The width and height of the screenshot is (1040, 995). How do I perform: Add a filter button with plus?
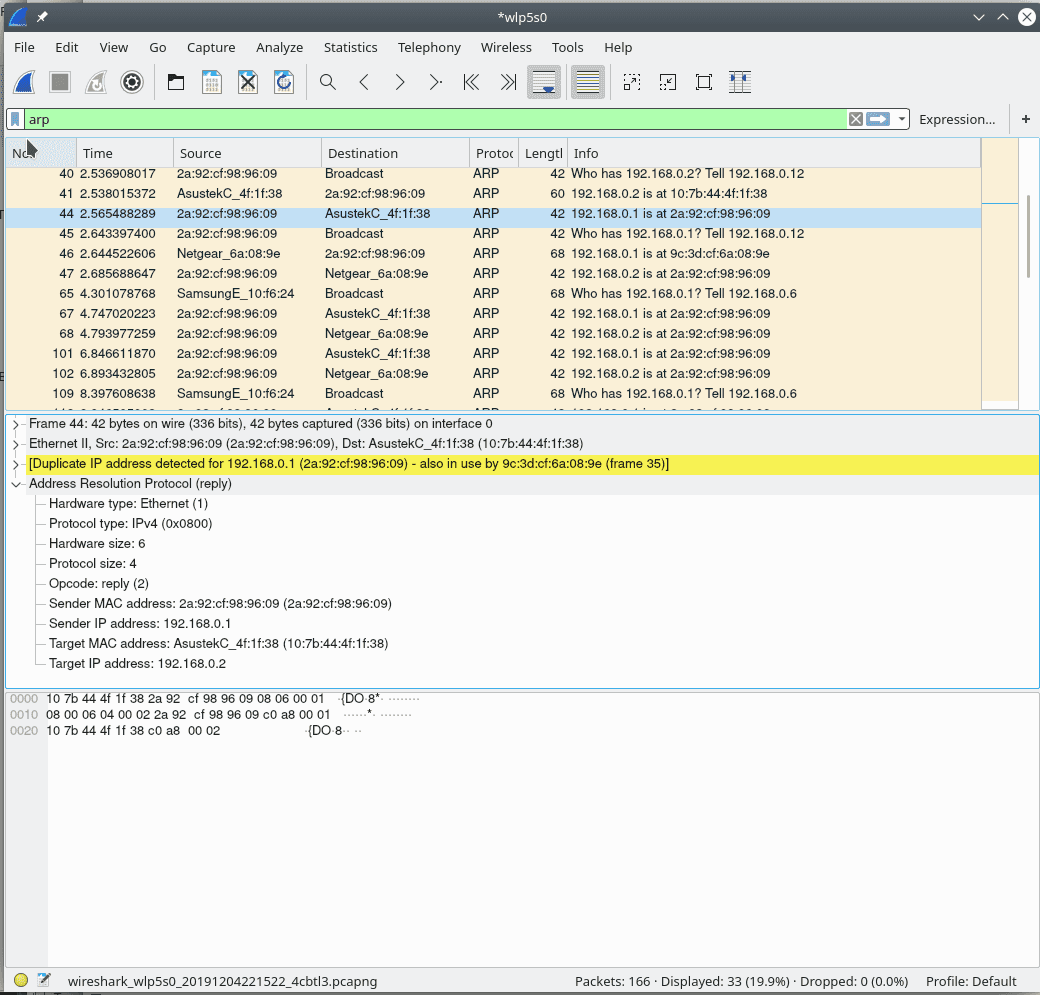tap(1026, 119)
